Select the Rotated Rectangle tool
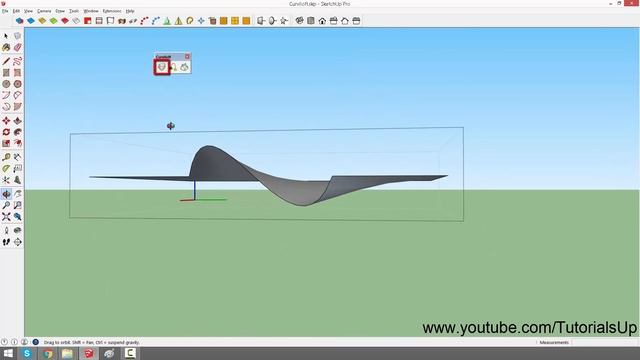 (17, 73)
